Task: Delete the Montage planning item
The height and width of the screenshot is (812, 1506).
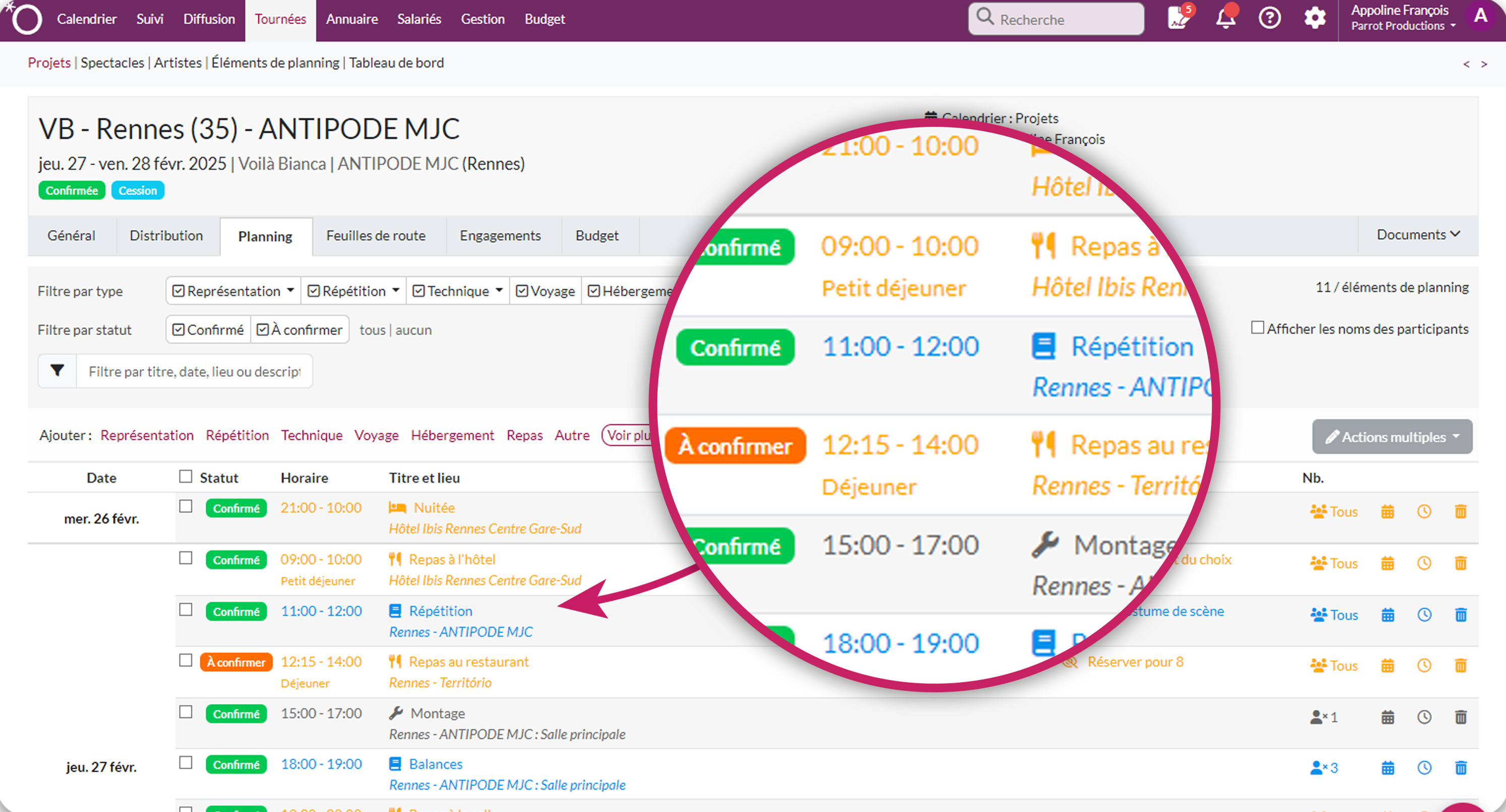Action: tap(1461, 717)
